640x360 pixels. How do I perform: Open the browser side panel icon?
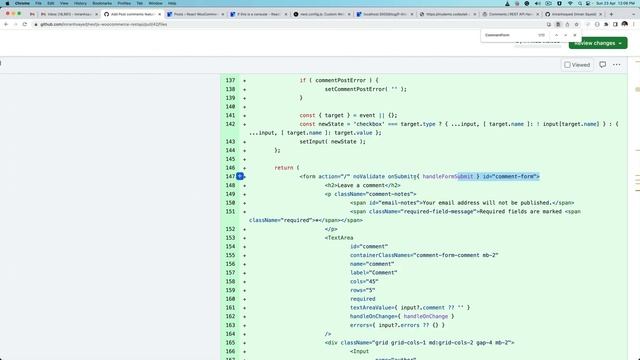615,24
